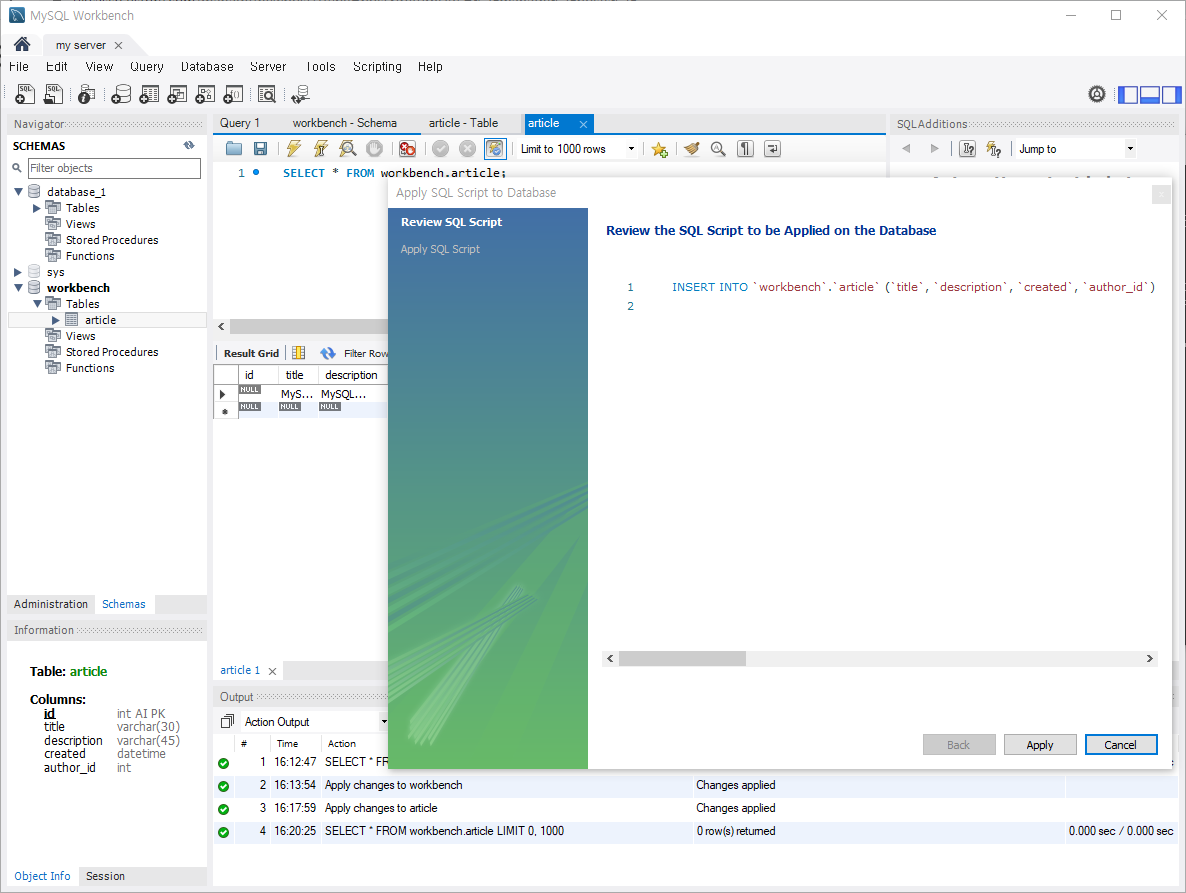Refresh the schemas list icon
The height and width of the screenshot is (893, 1186).
click(189, 145)
